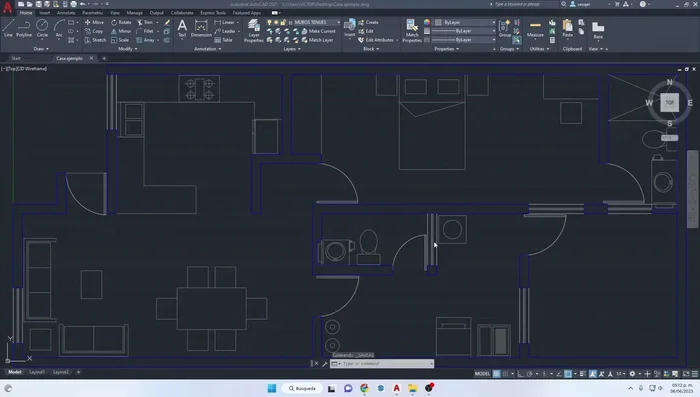The image size is (700, 397).
Task: Click the Match Properties tool
Action: (412, 30)
